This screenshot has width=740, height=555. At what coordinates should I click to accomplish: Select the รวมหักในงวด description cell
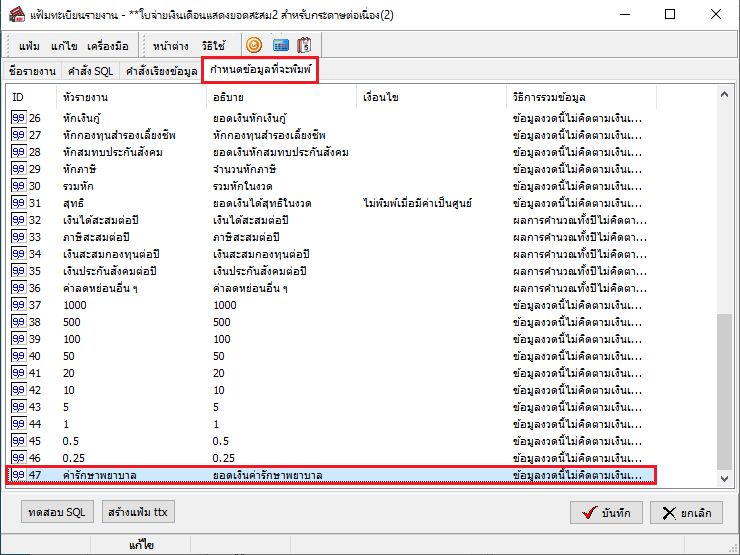243,186
